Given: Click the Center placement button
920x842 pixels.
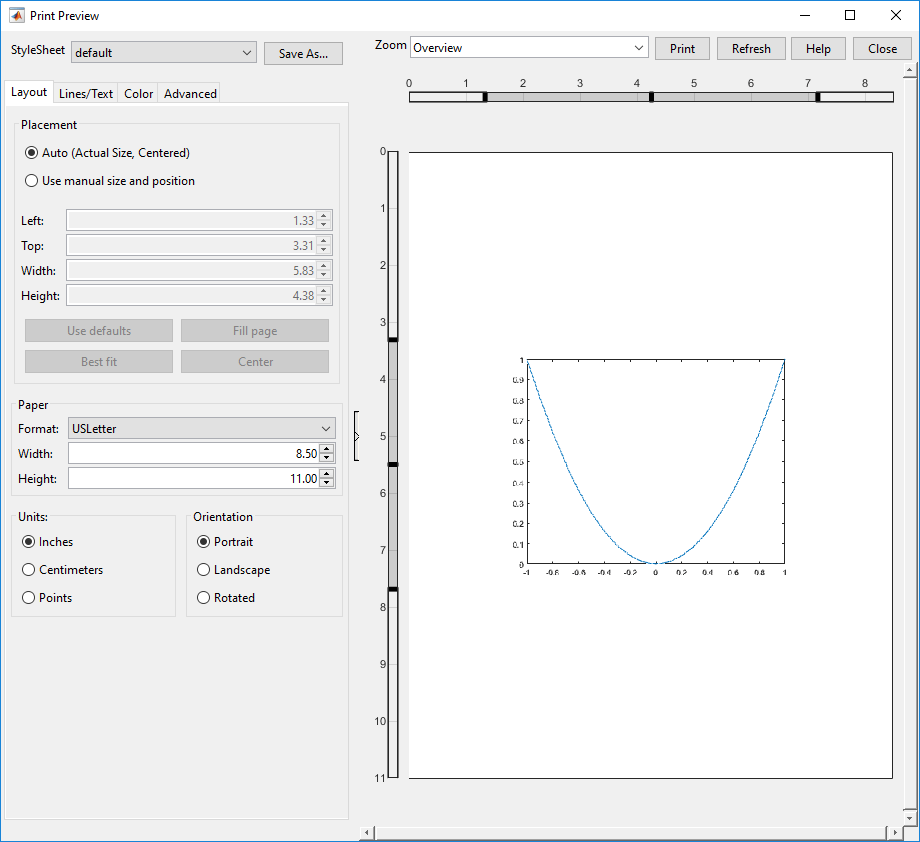Looking at the screenshot, I should [x=255, y=362].
